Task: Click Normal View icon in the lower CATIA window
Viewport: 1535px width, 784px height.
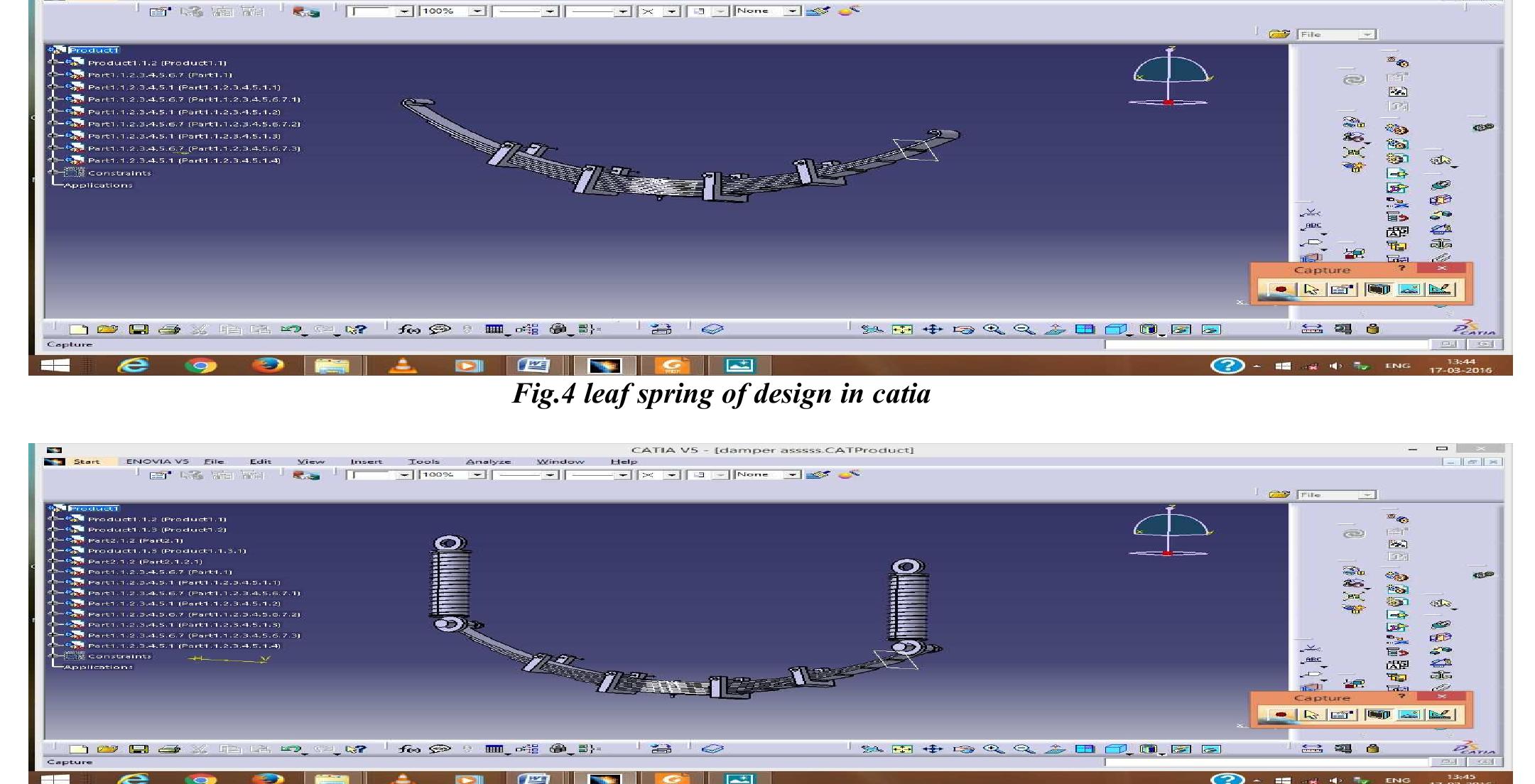Action: click(1055, 748)
